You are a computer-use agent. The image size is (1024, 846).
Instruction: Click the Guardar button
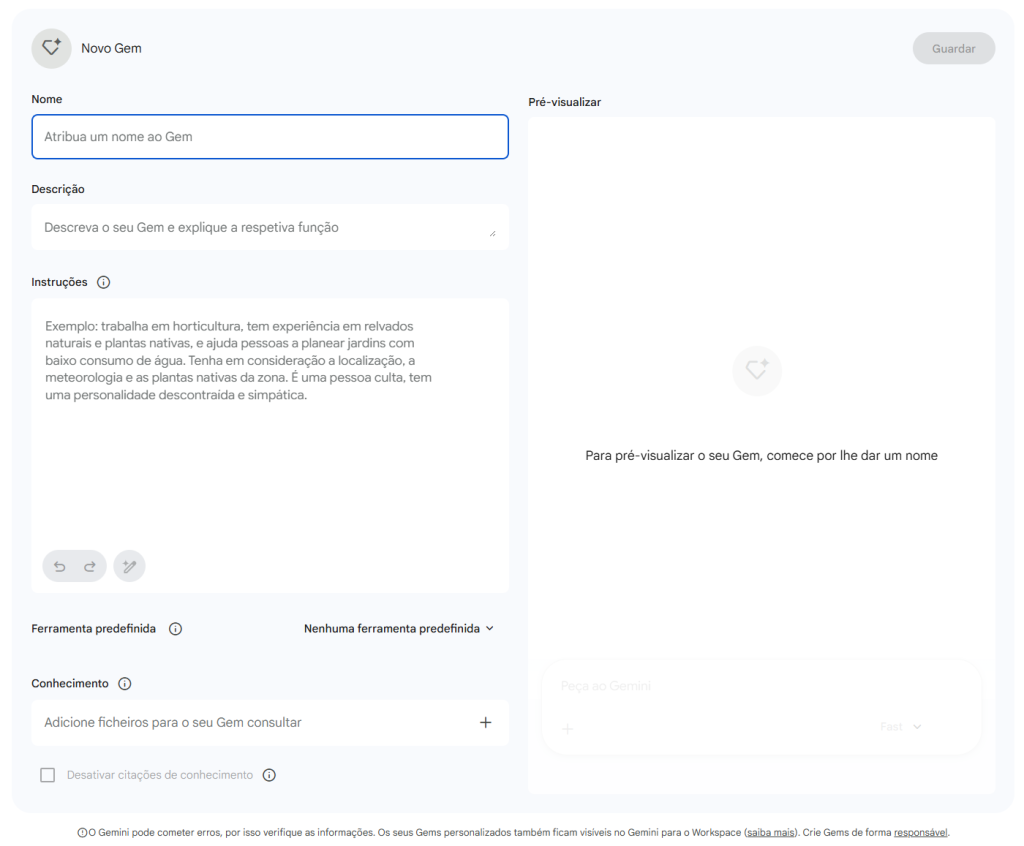click(x=953, y=48)
